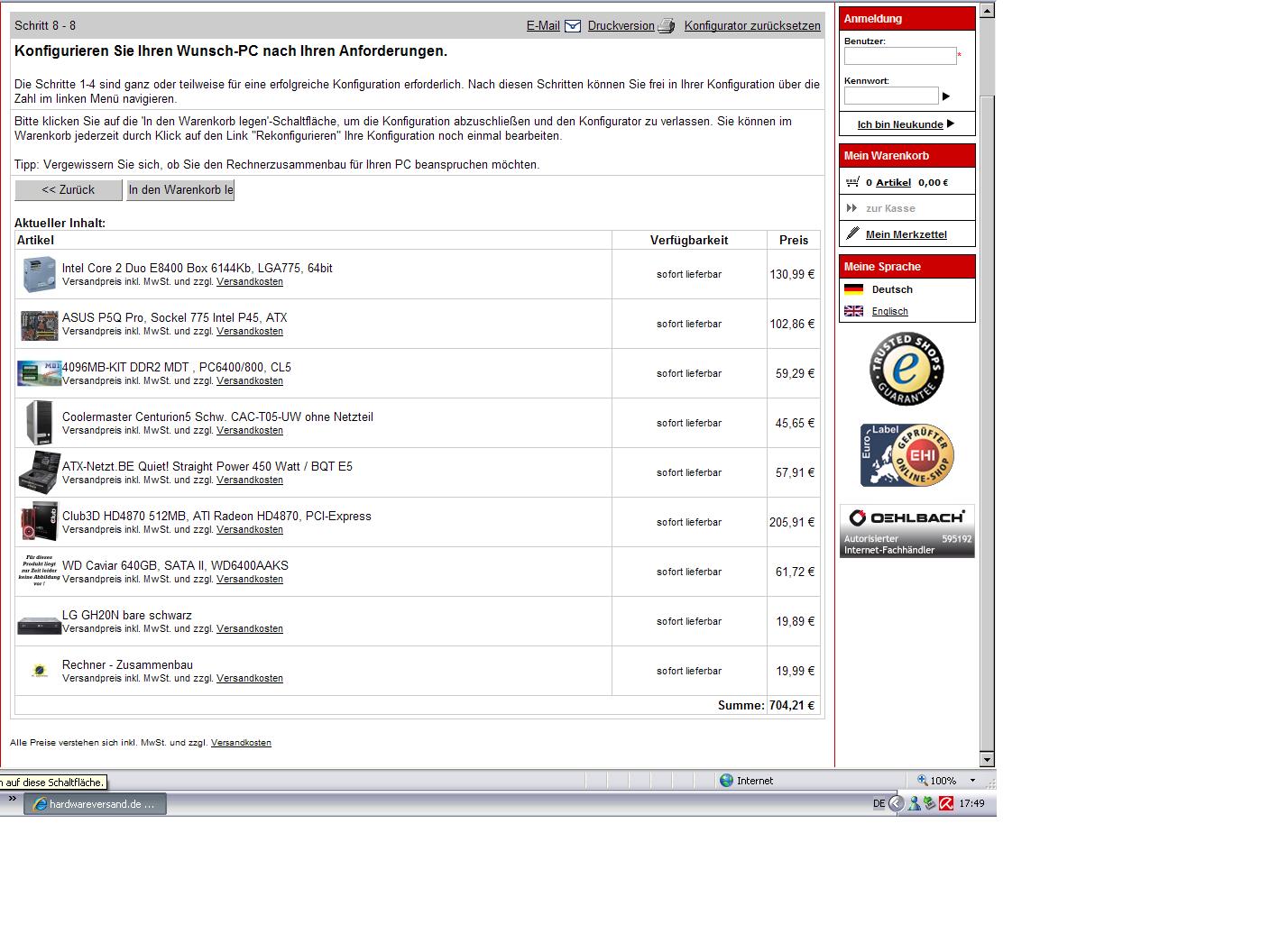Click the 704,21 € sum value

(x=792, y=706)
